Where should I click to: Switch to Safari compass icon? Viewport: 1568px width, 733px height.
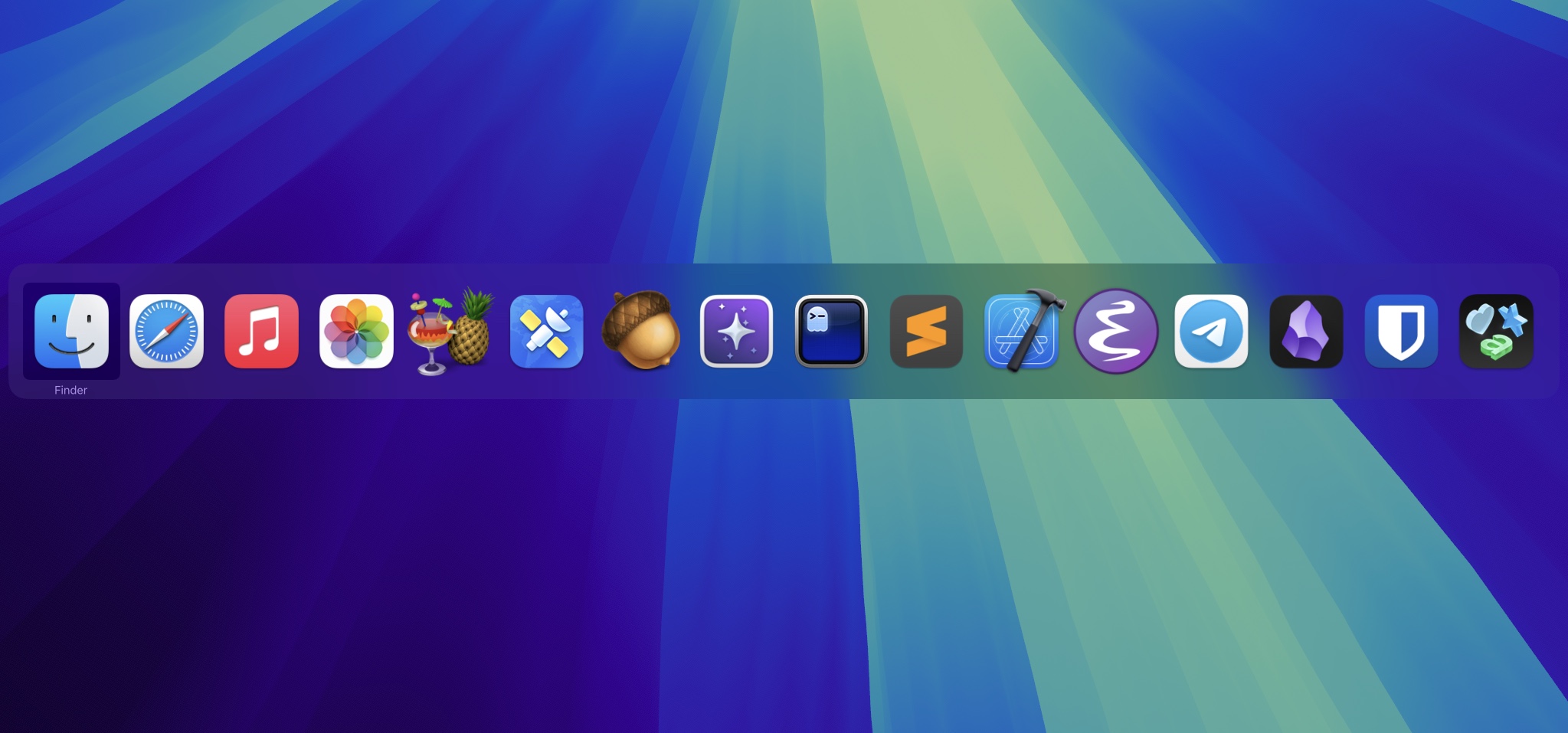tap(166, 331)
